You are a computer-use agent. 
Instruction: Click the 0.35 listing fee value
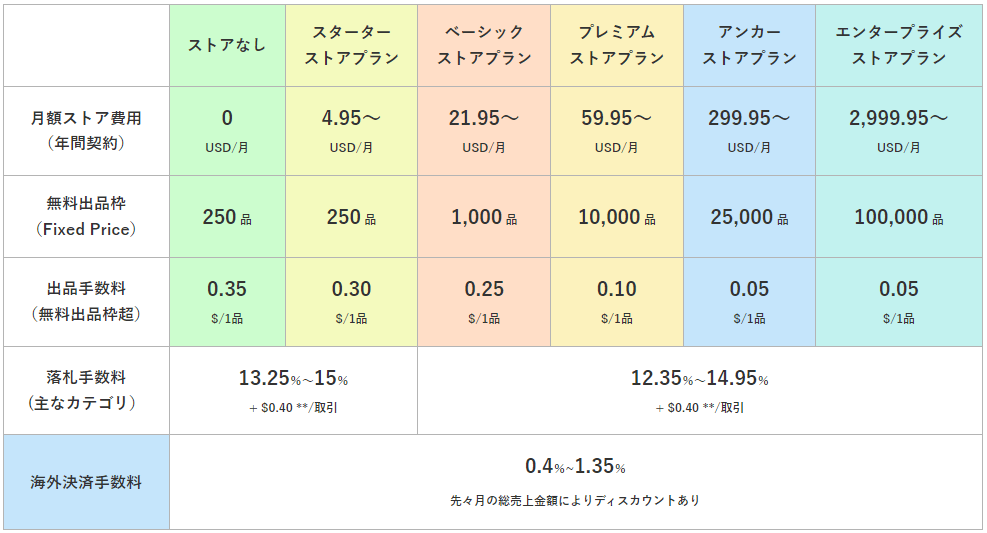coord(227,290)
